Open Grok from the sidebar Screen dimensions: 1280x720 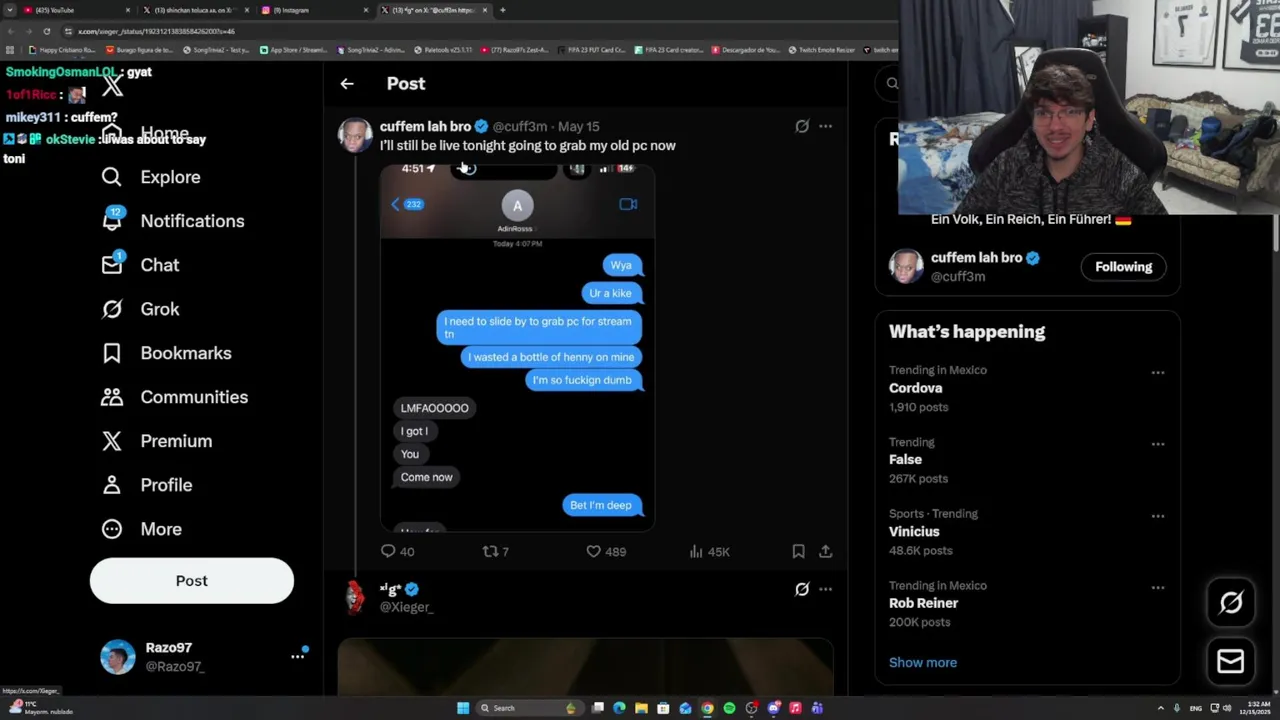click(x=140, y=309)
